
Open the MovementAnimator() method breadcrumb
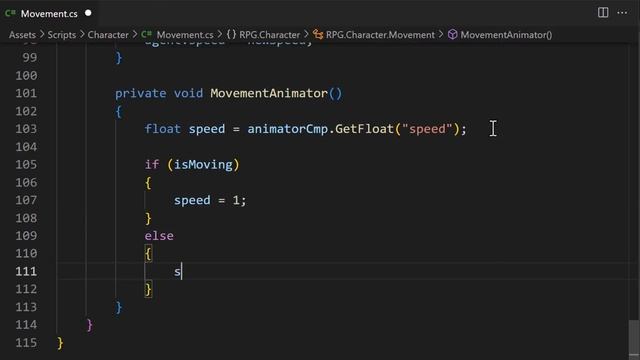(506, 35)
